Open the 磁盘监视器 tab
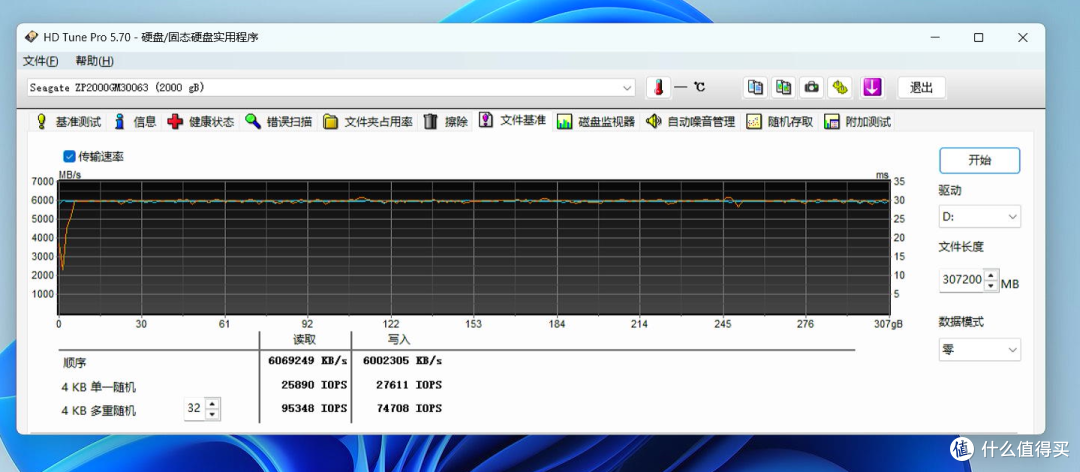Image resolution: width=1080 pixels, height=472 pixels. pyautogui.click(x=596, y=122)
